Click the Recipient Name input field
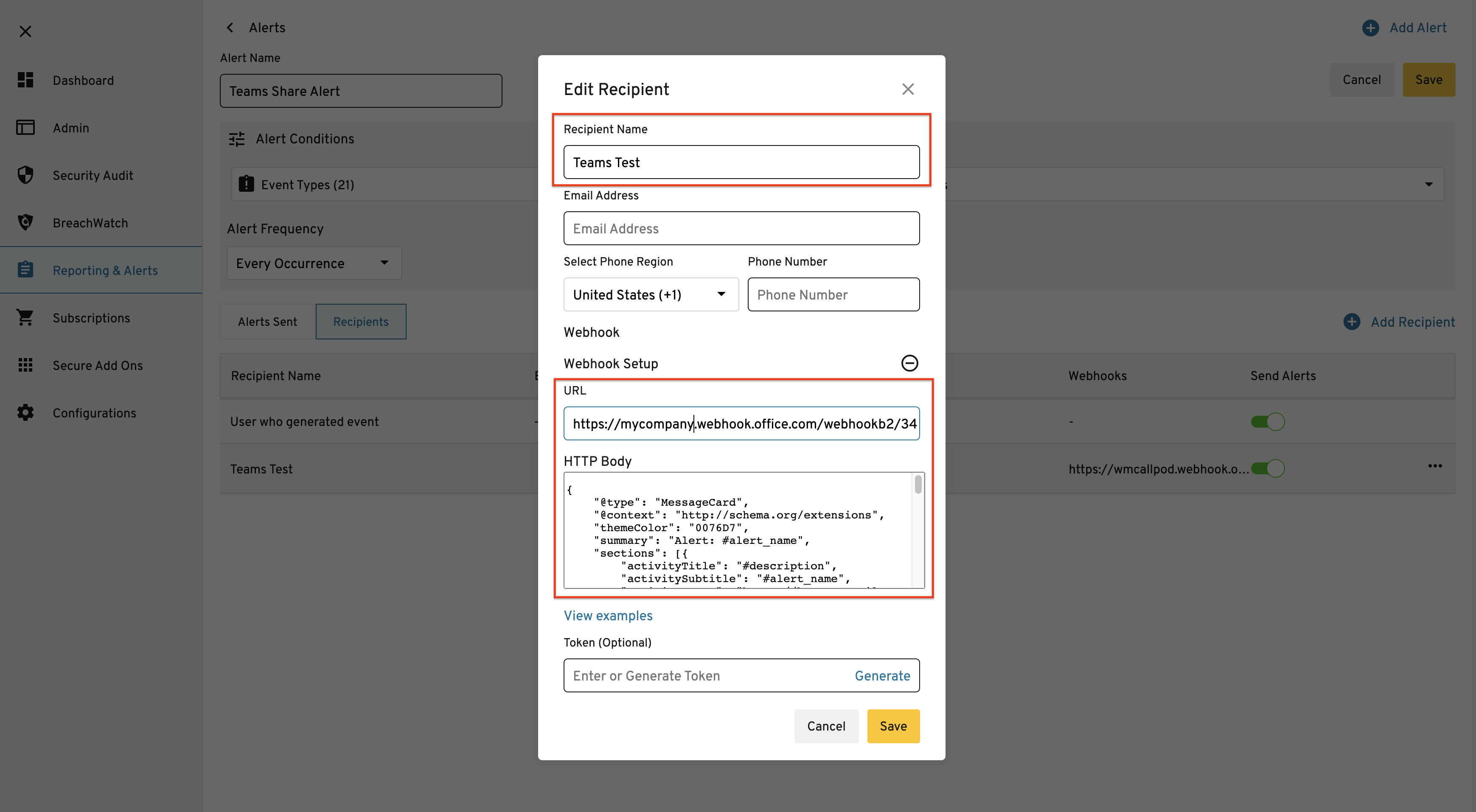This screenshot has width=1476, height=812. click(x=741, y=162)
